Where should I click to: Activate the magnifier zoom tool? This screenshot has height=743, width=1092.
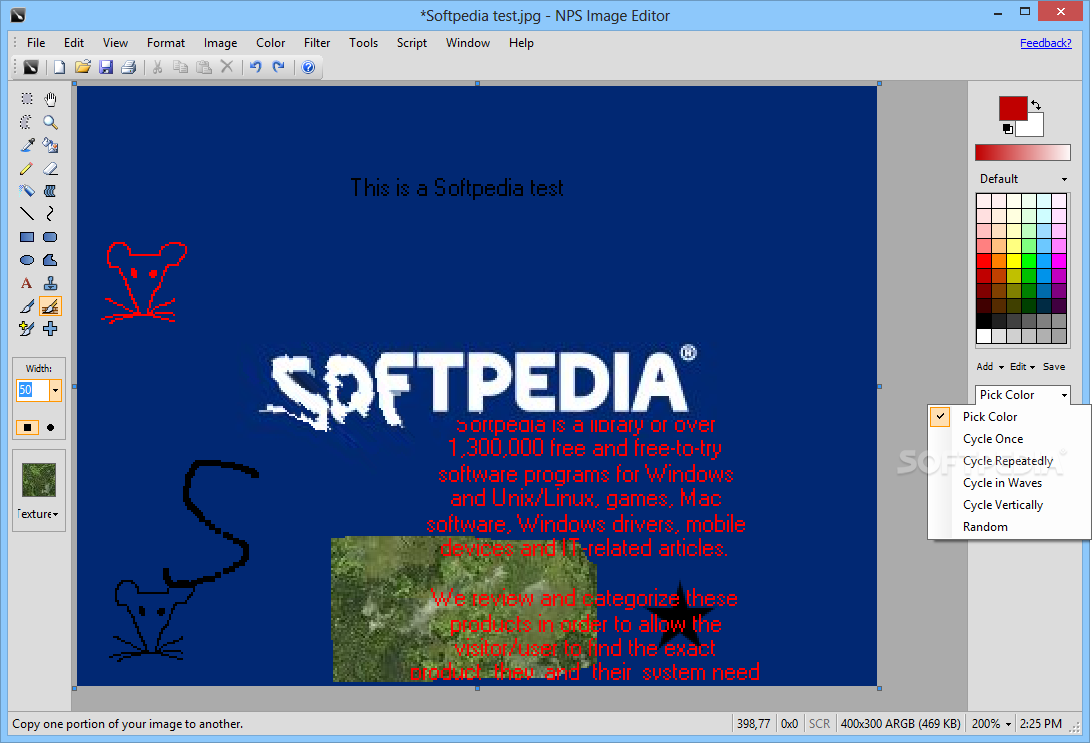(50, 122)
